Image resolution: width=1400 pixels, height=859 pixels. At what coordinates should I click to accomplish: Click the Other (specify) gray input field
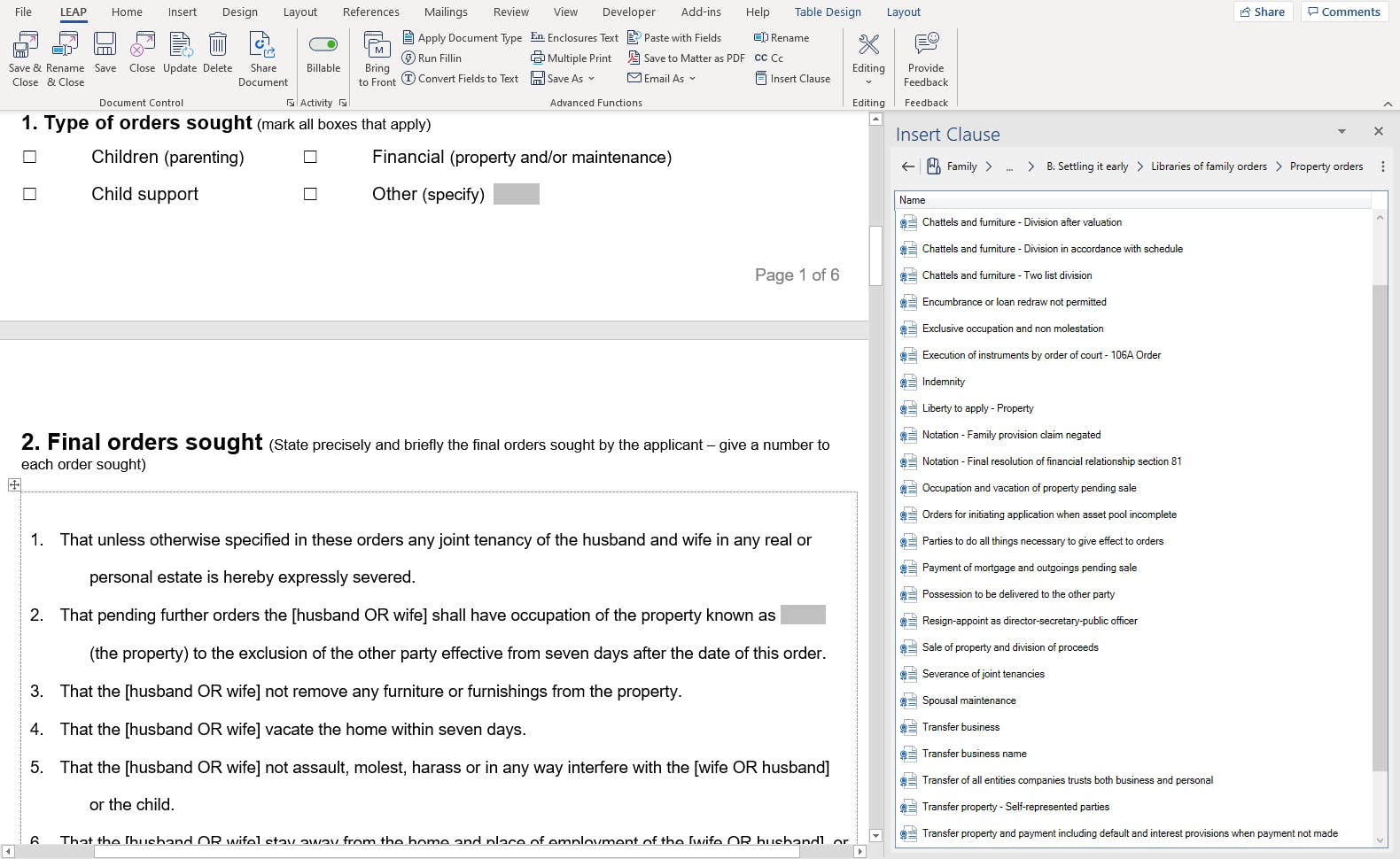(517, 194)
